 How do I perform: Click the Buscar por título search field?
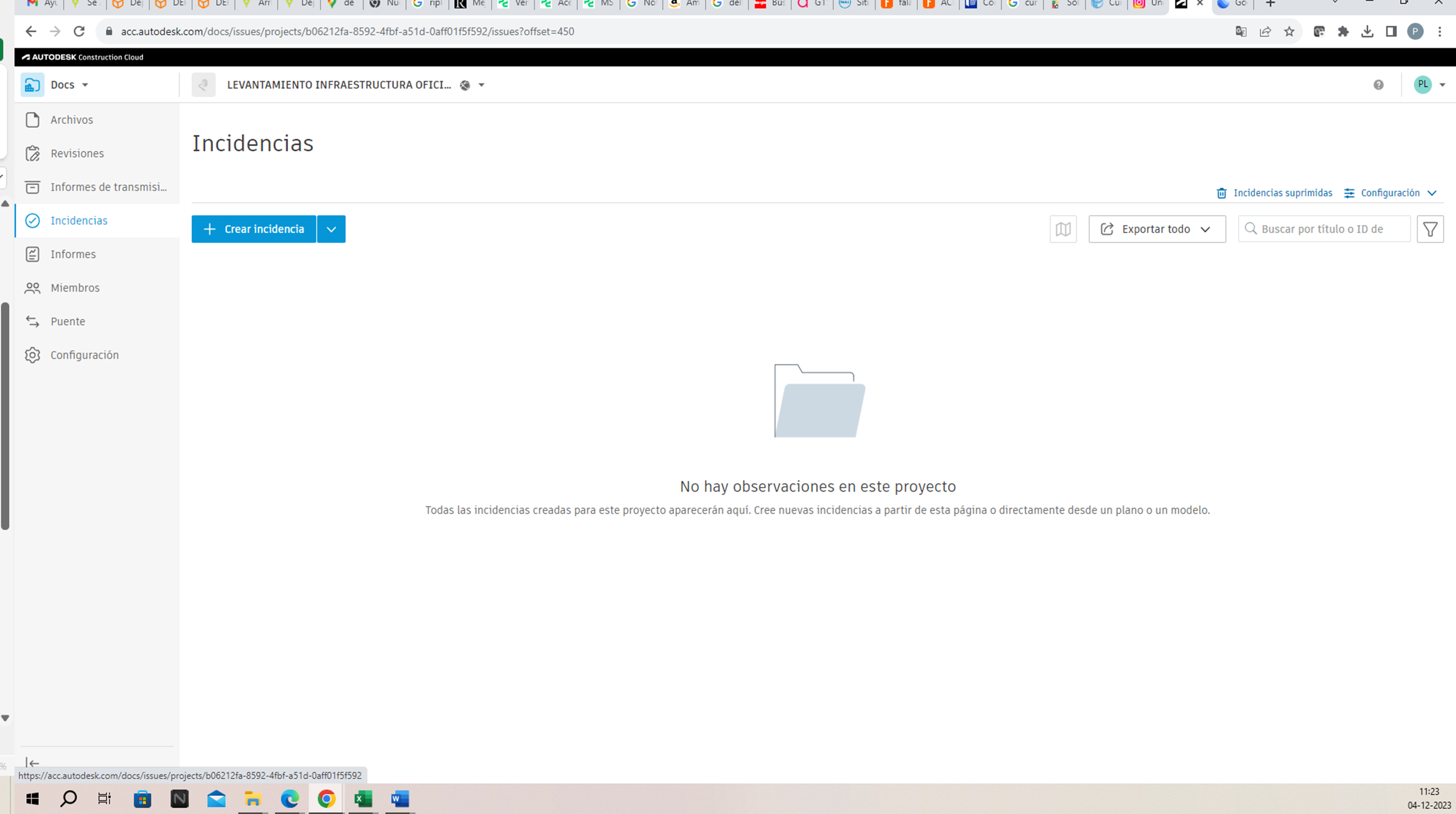tap(1322, 229)
